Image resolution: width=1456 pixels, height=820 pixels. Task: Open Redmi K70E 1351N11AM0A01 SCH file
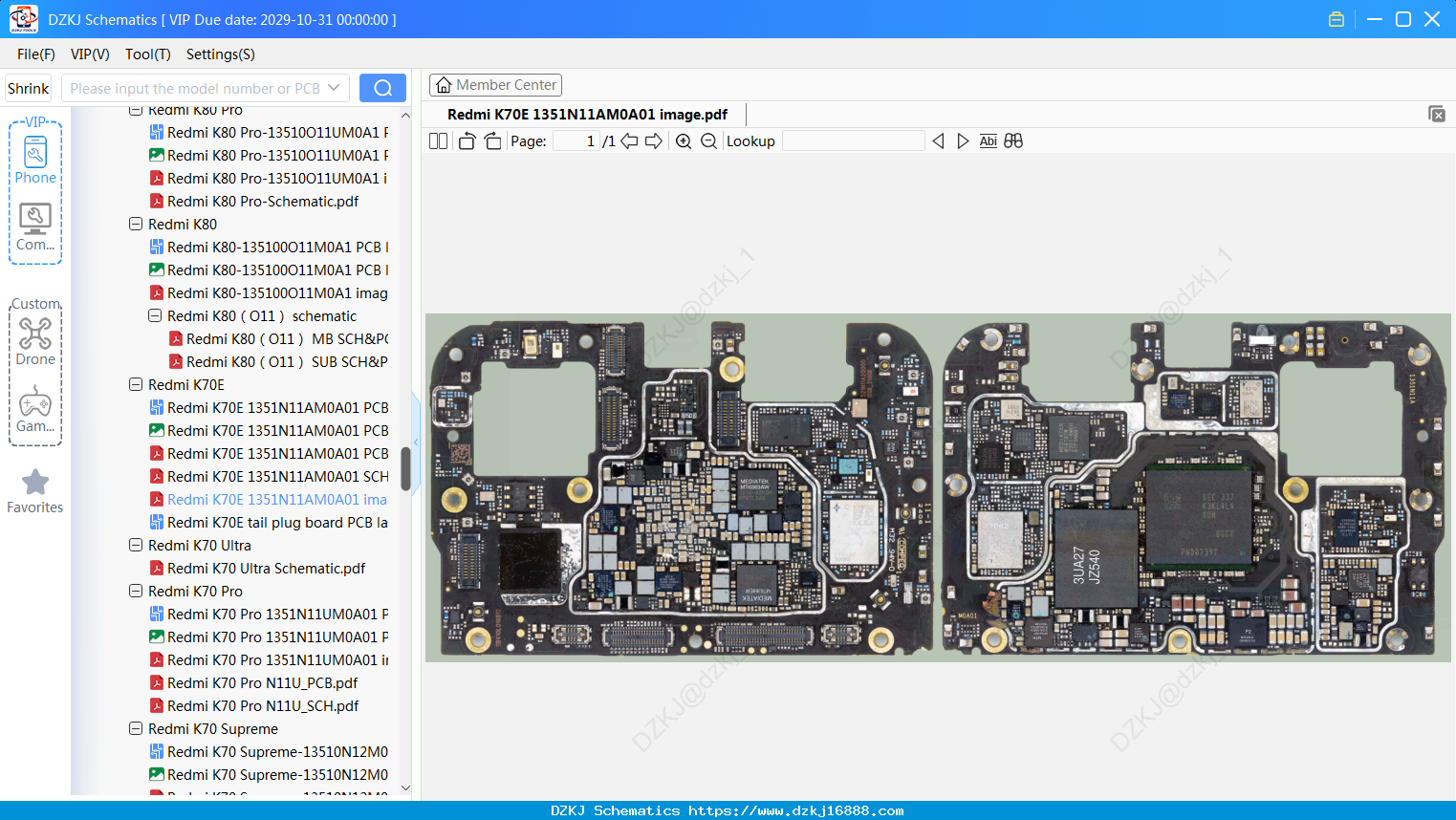269,477
